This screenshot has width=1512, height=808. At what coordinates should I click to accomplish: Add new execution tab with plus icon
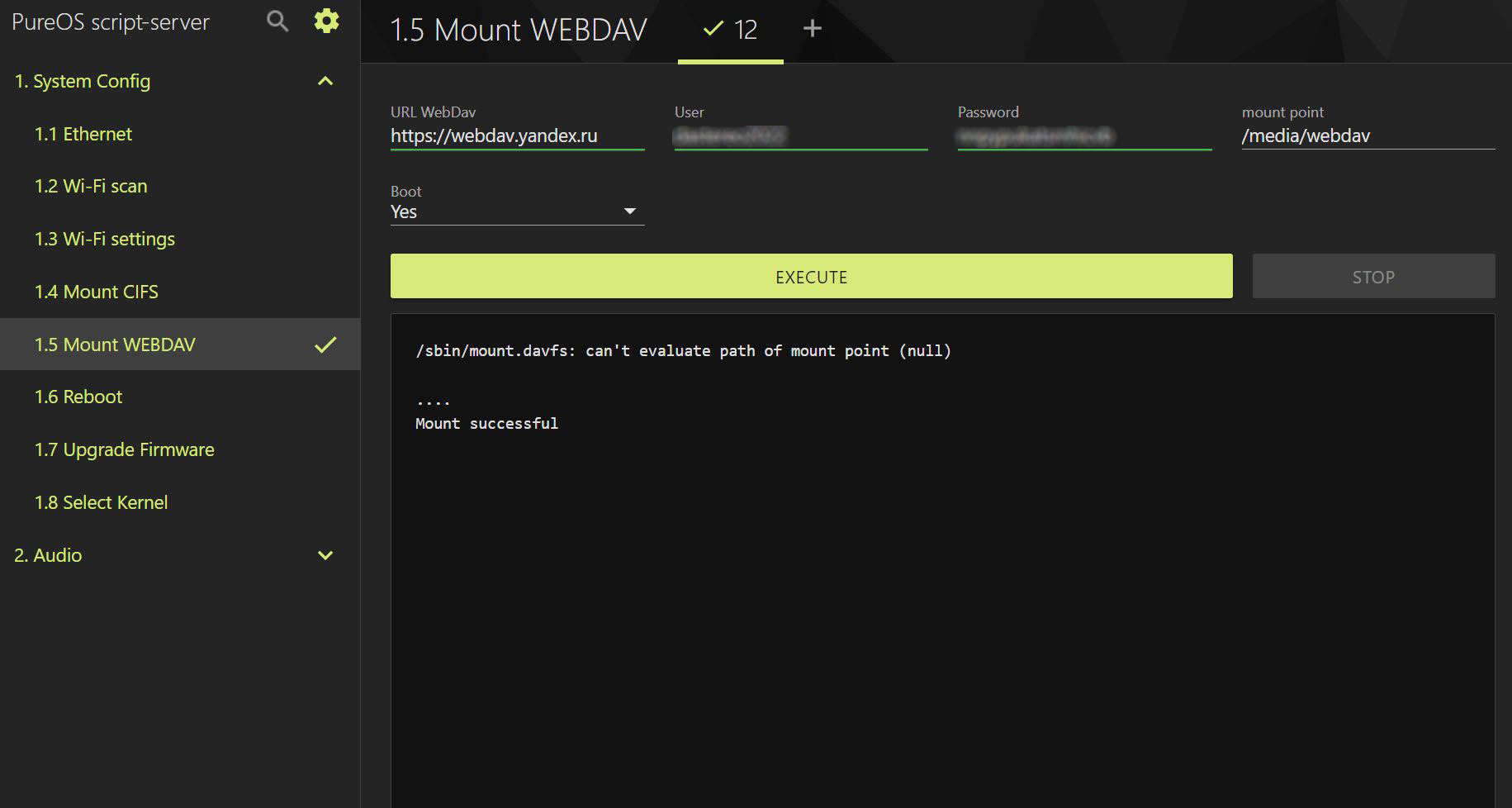812,29
